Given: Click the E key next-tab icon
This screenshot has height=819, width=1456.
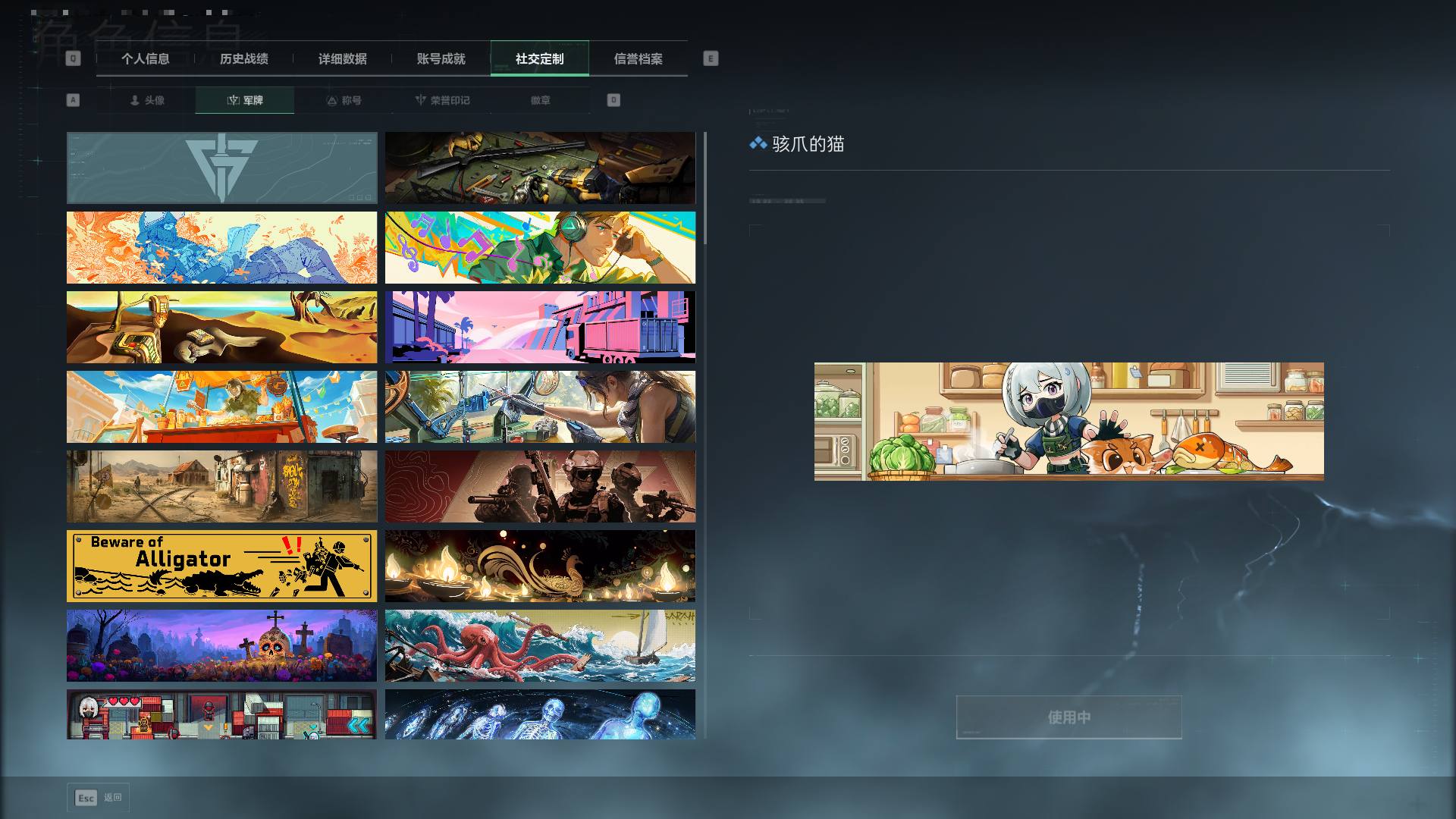Looking at the screenshot, I should [x=711, y=58].
